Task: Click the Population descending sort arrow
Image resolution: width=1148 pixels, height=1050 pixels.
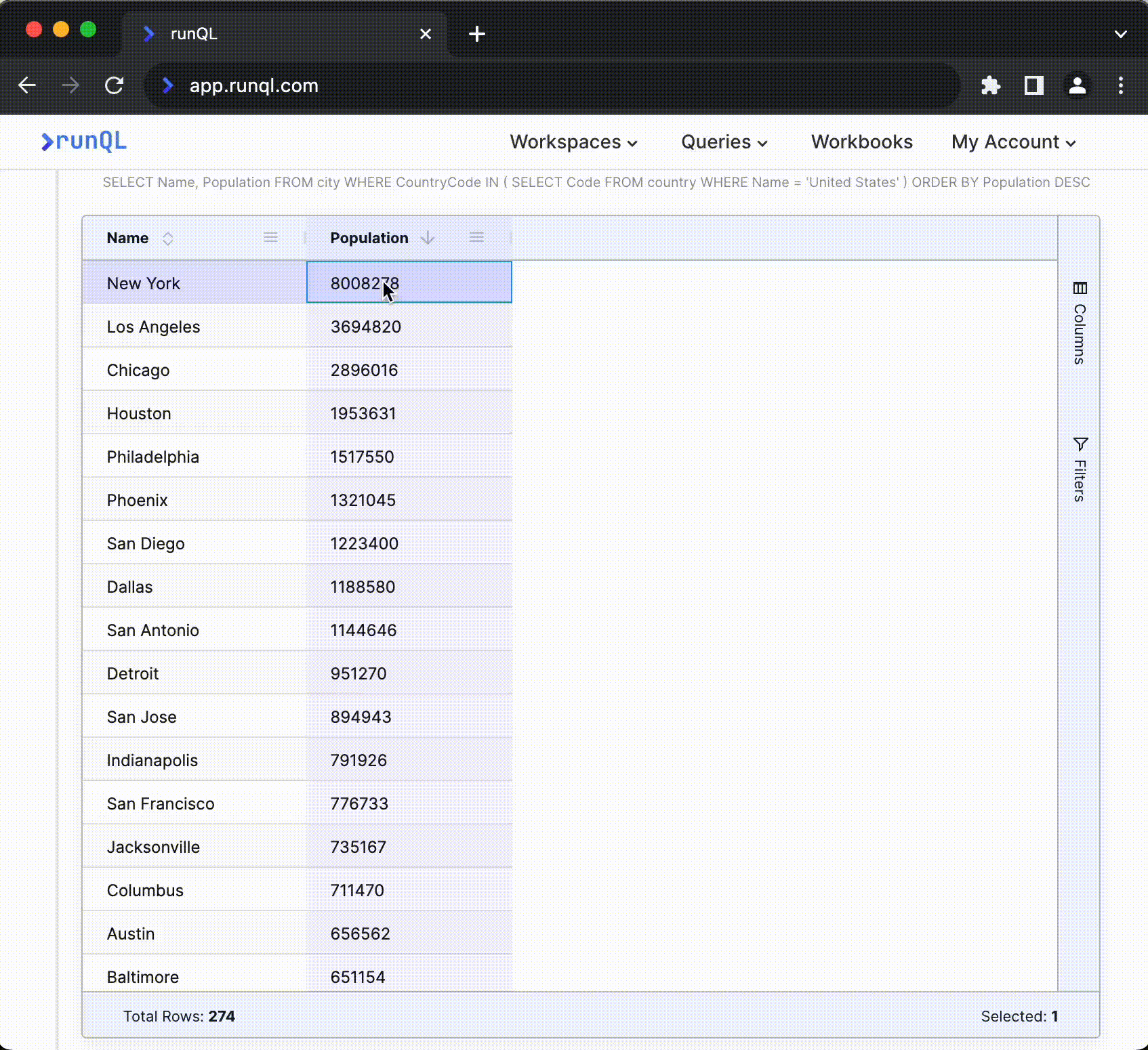Action: click(428, 238)
